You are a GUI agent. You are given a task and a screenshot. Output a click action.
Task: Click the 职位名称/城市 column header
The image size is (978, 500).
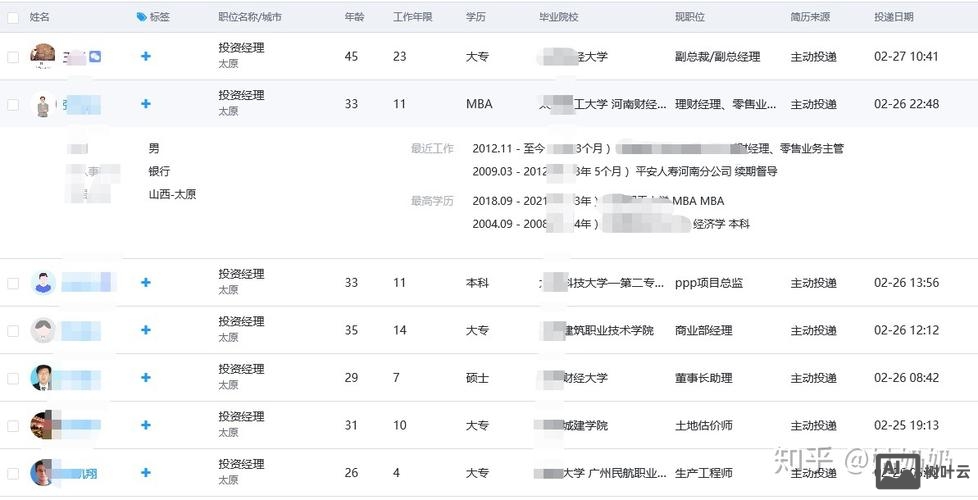point(249,17)
